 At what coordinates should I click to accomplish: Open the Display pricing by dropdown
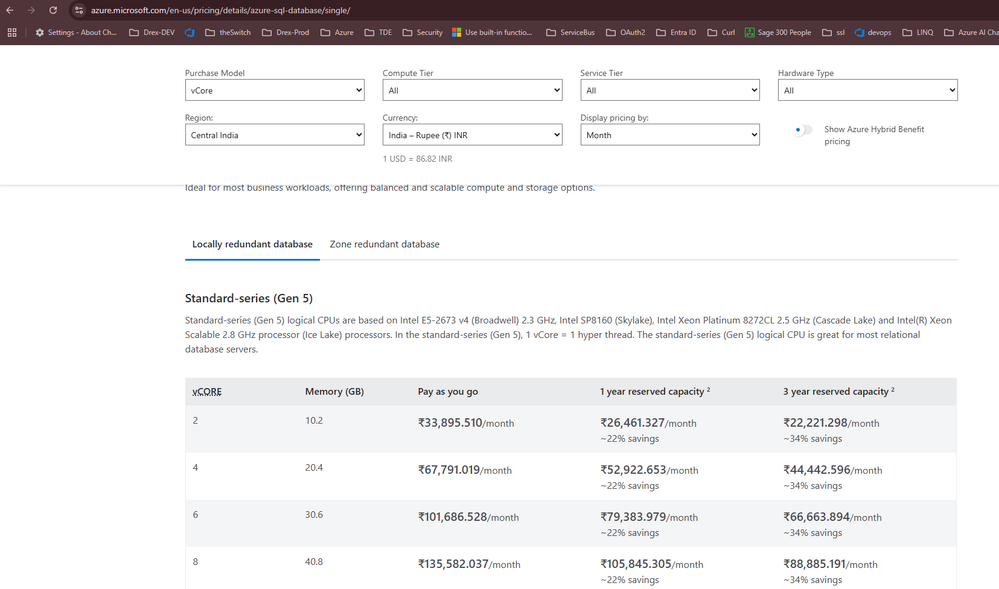[x=670, y=135]
